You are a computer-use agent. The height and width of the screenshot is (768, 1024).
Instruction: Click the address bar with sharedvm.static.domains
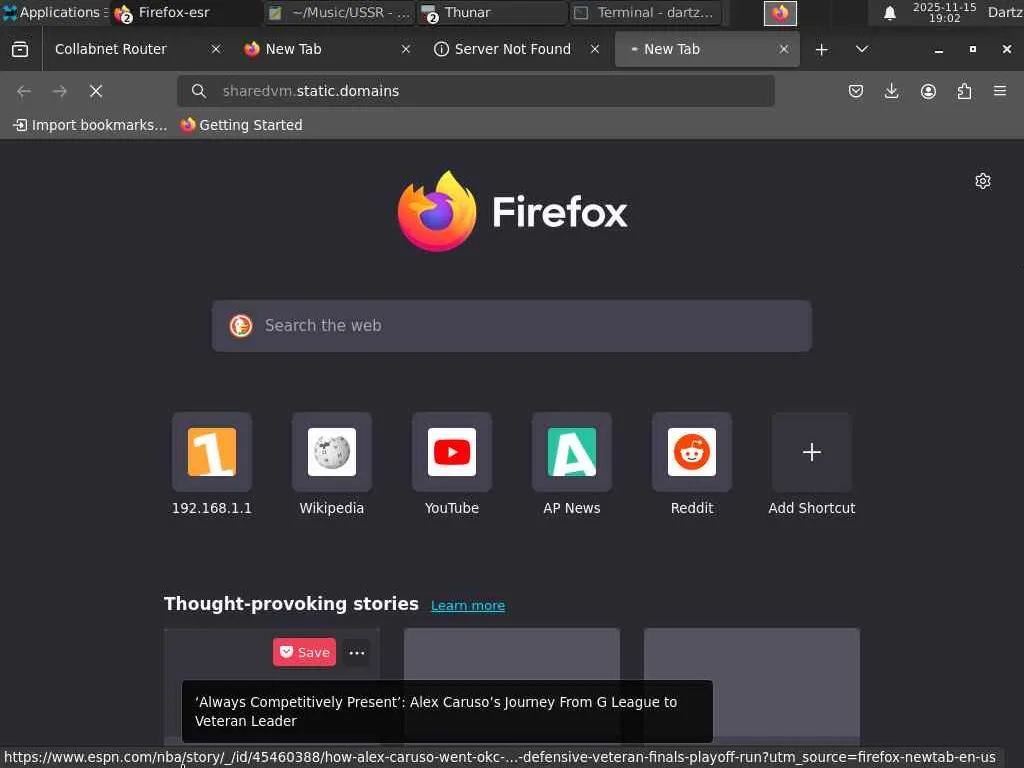tap(476, 91)
